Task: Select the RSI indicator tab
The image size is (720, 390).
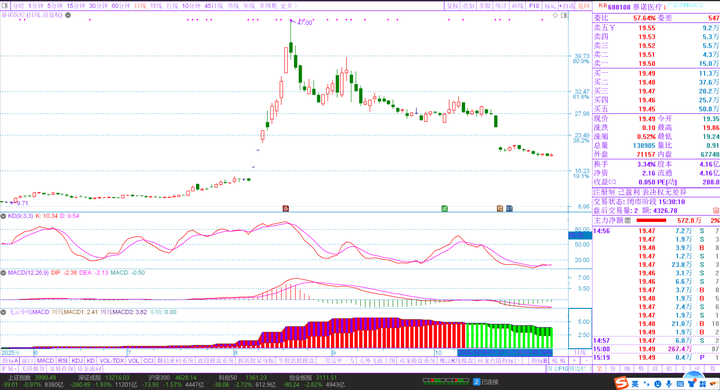Action: pos(62,361)
